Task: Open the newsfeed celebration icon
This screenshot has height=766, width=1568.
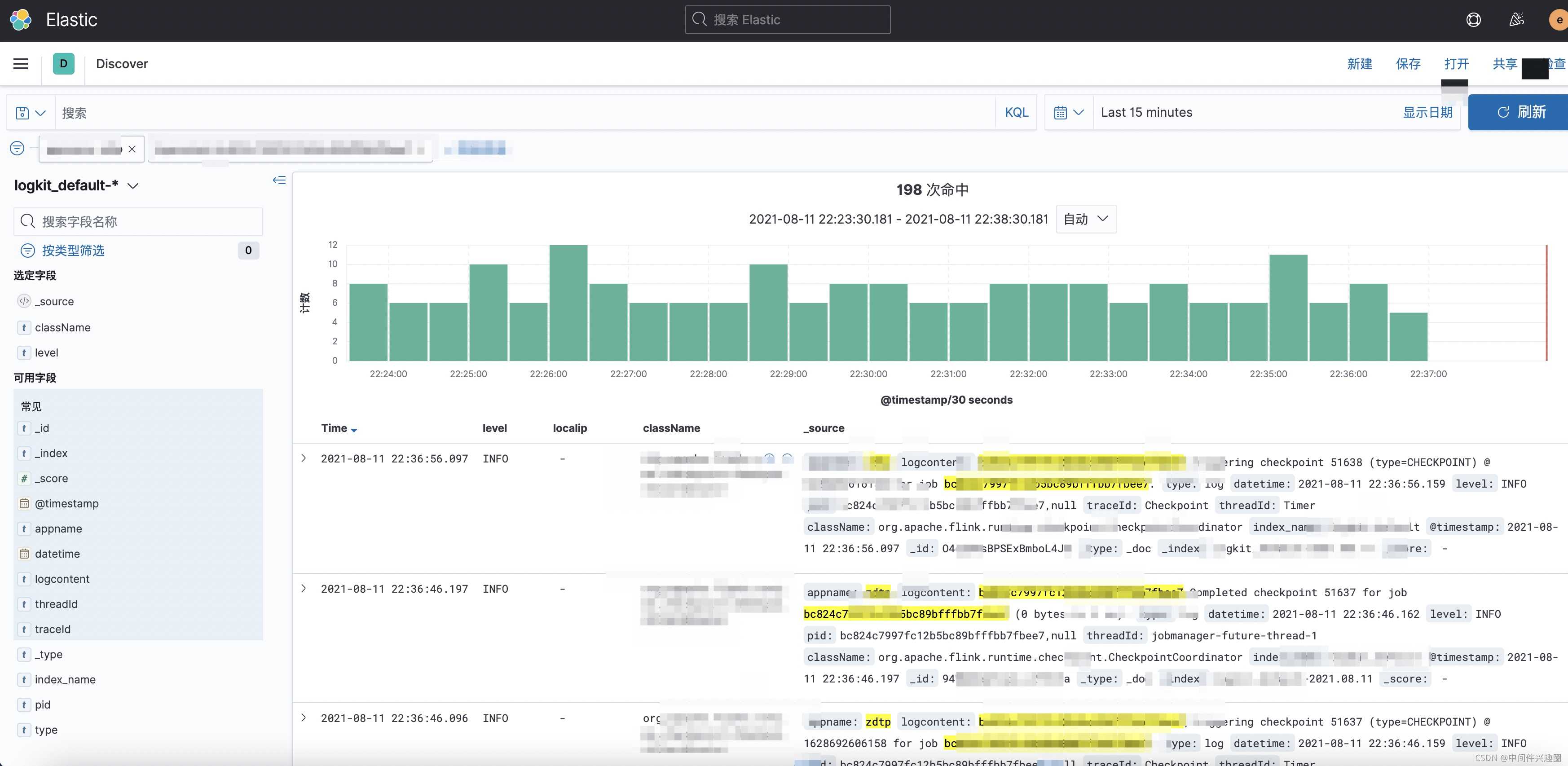Action: pyautogui.click(x=1517, y=19)
